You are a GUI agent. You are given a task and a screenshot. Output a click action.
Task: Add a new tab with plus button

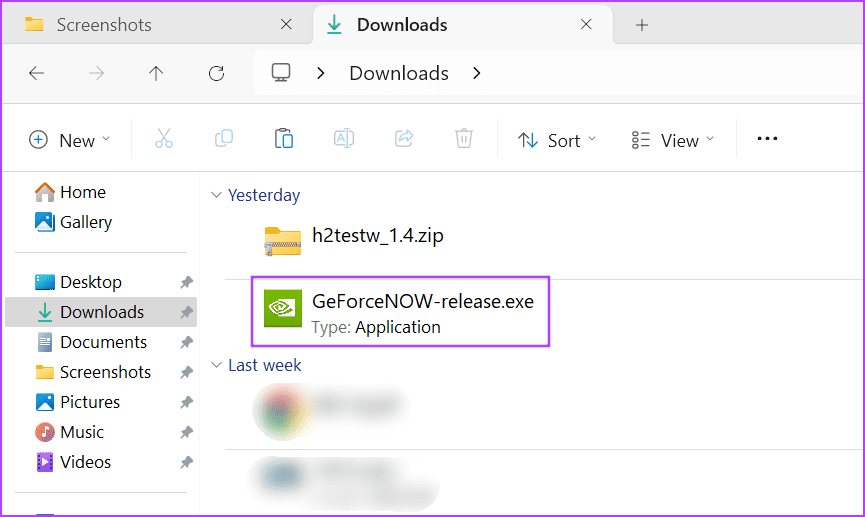(x=642, y=25)
